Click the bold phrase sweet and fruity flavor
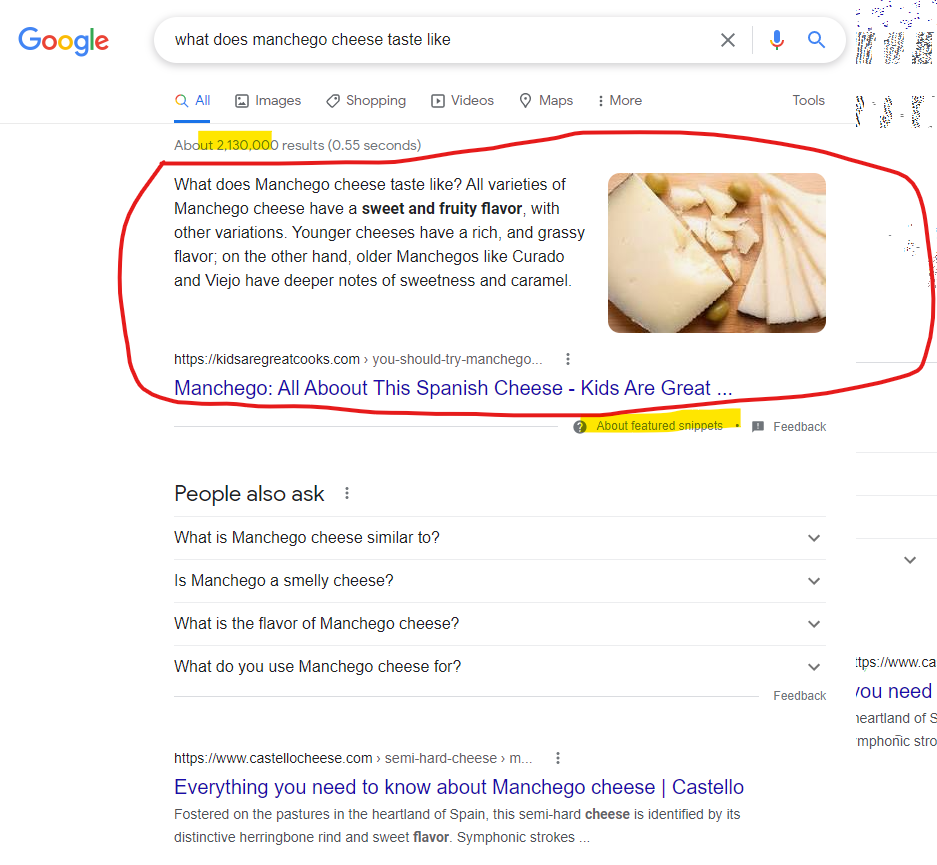The width and height of the screenshot is (937, 865). (442, 208)
